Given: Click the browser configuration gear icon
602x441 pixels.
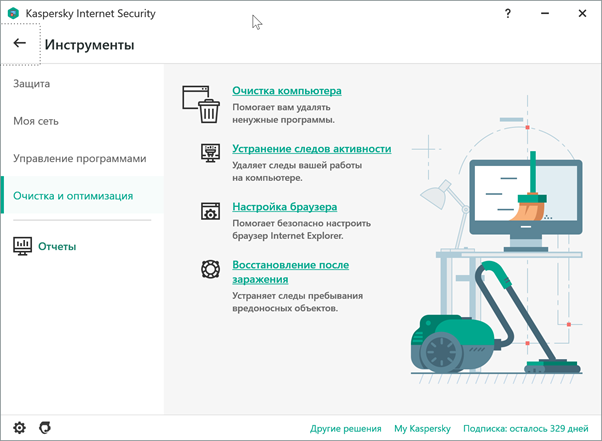Looking at the screenshot, I should [210, 211].
